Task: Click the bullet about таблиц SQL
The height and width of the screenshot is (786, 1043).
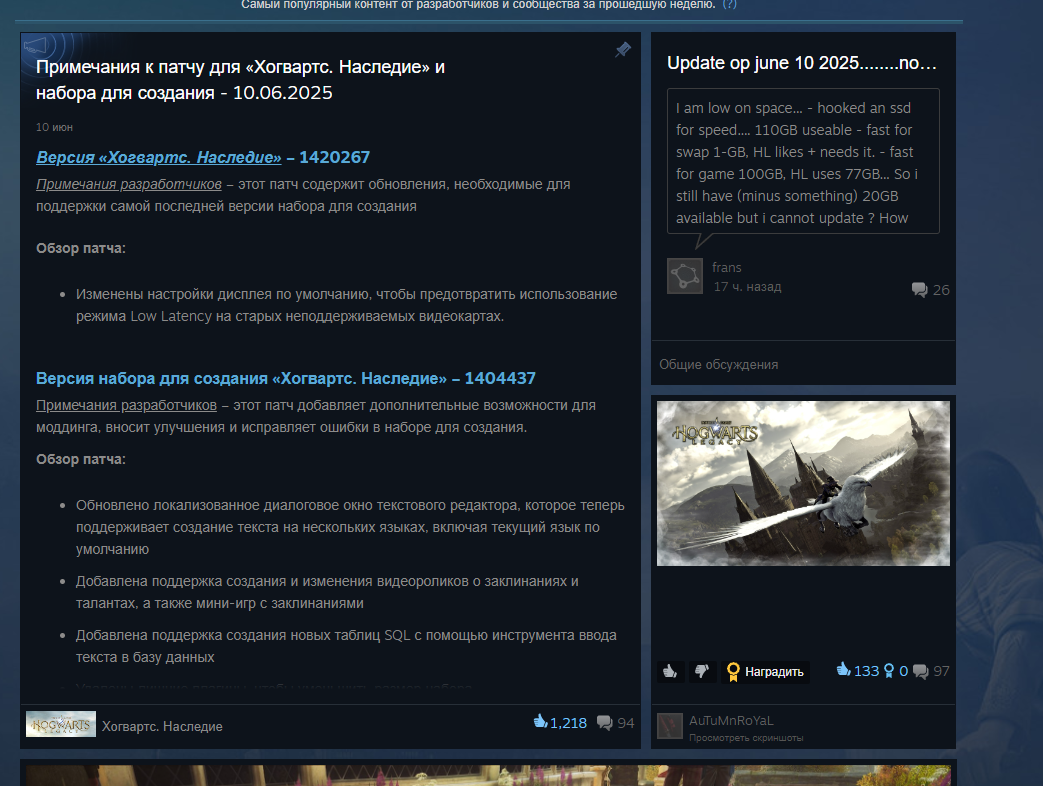Action: tap(346, 646)
